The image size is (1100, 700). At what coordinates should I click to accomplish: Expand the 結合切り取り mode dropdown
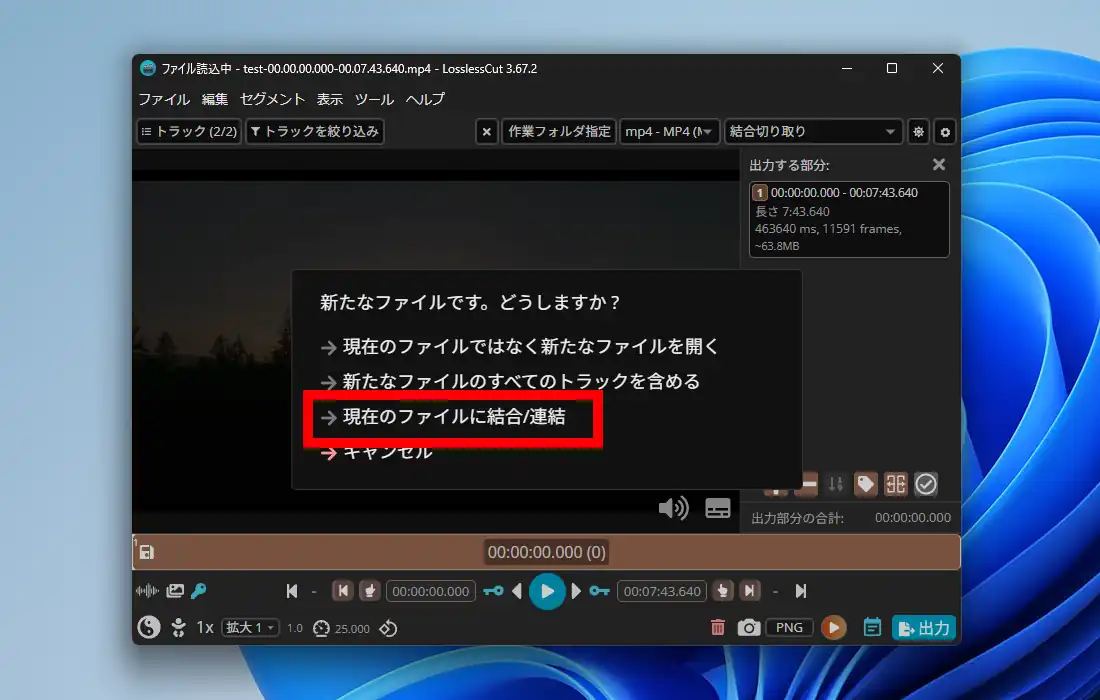(812, 132)
